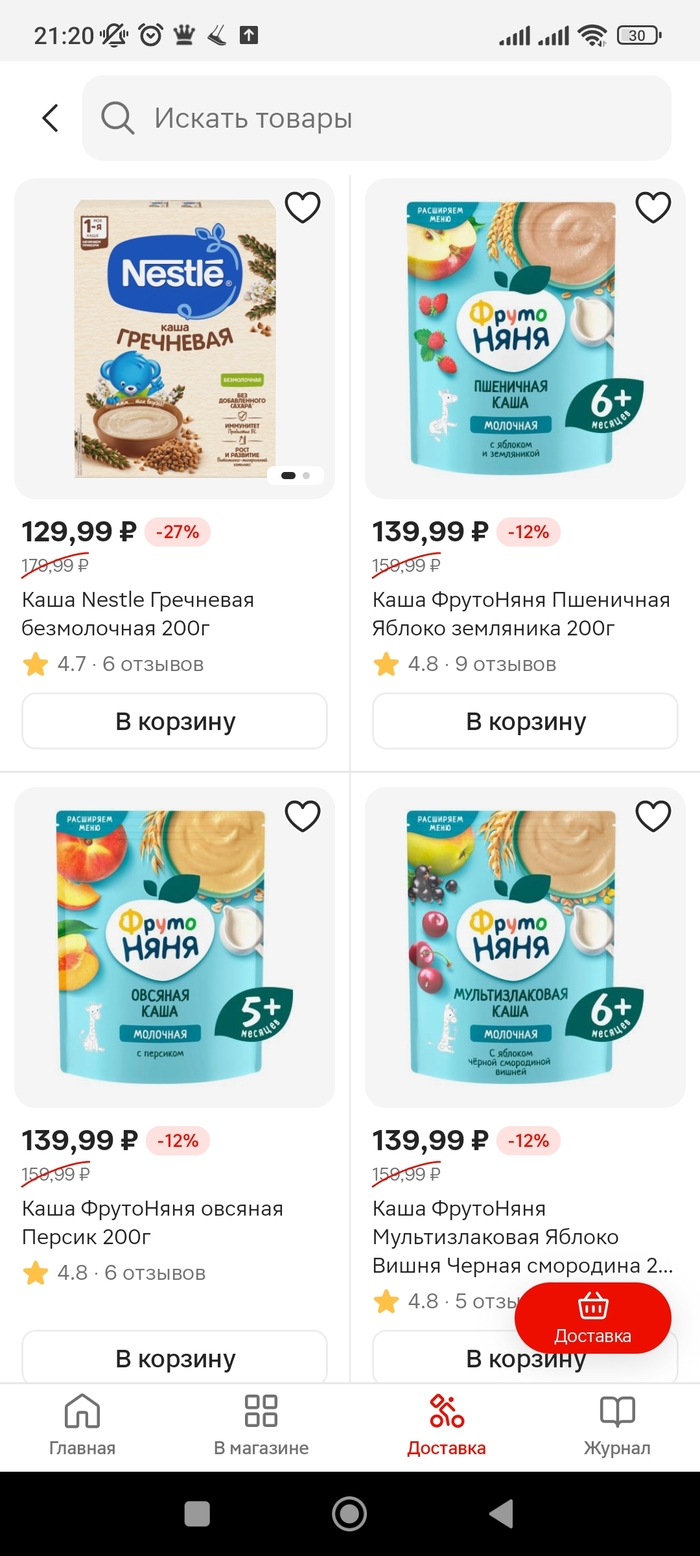Toggle heart on ФрутоНяня Пшеничная каша
This screenshot has height=1556, width=700.
[x=653, y=207]
